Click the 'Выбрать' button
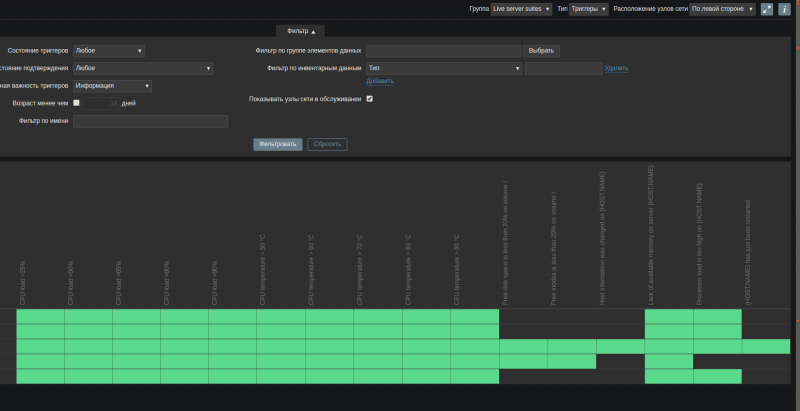Image resolution: width=800 pixels, height=411 pixels. click(541, 50)
